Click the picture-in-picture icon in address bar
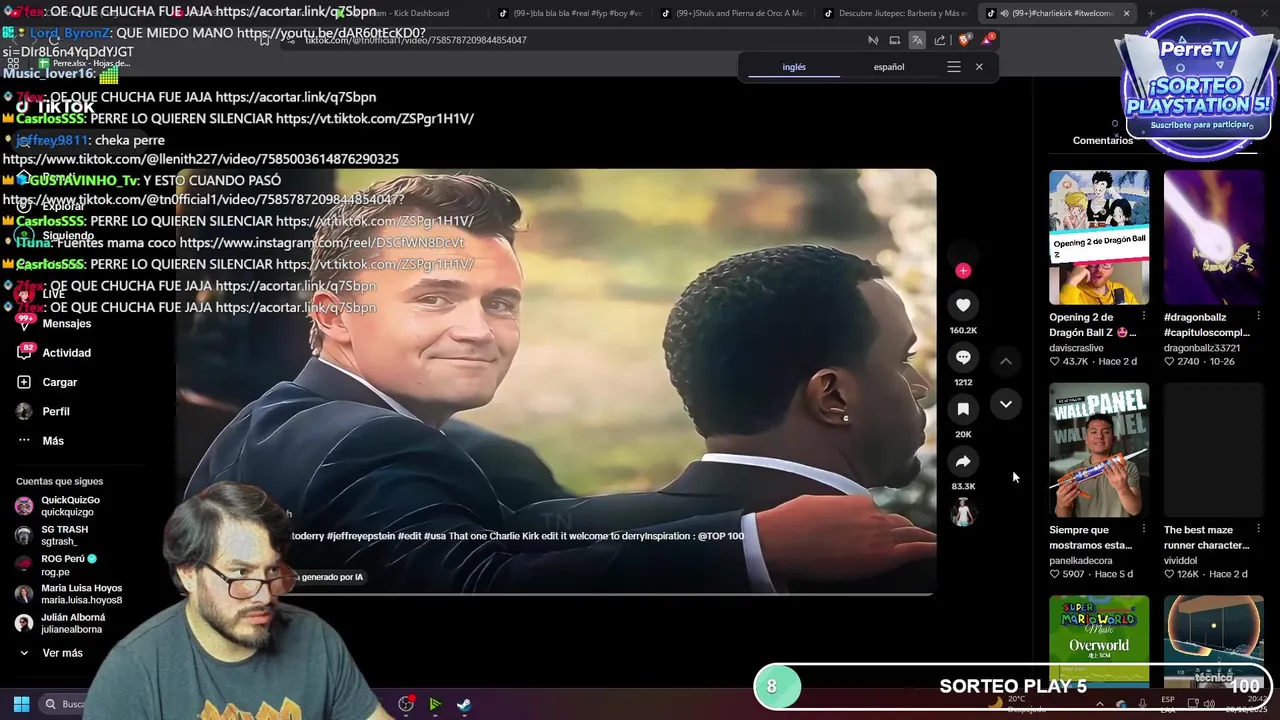The height and width of the screenshot is (720, 1280). 895,40
